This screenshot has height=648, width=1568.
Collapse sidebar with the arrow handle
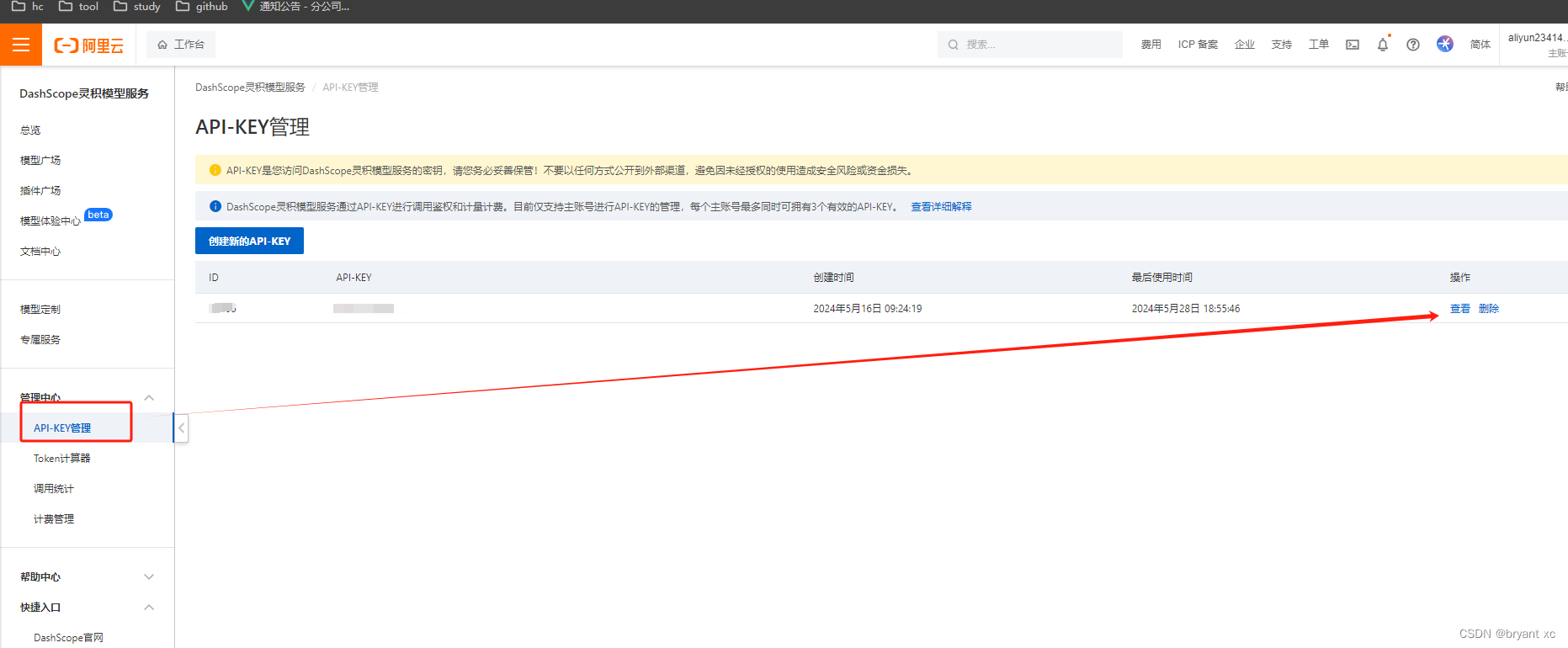(181, 428)
